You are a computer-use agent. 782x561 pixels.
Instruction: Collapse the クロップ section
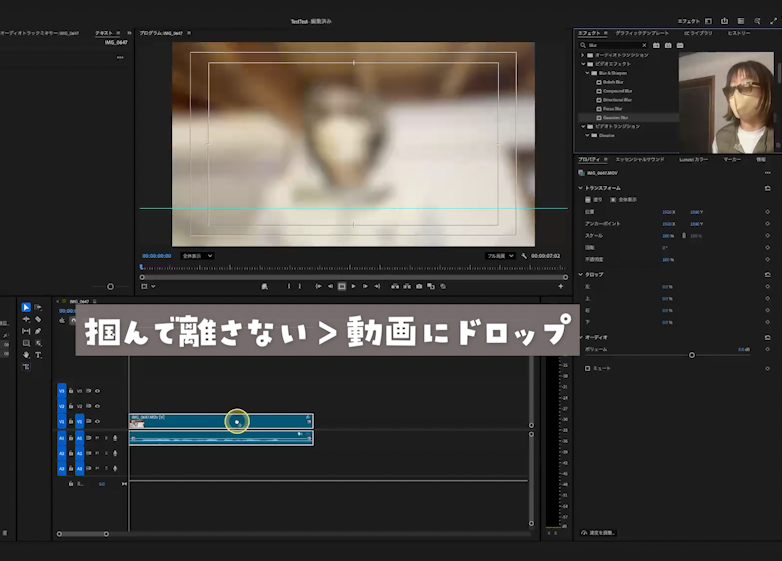click(580, 274)
